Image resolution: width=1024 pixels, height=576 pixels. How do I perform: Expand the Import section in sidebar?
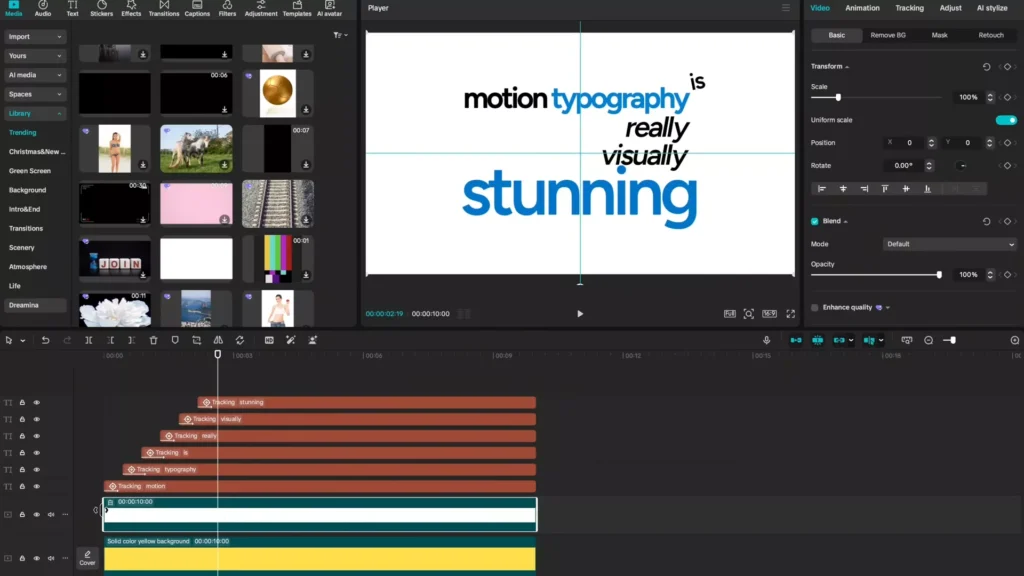point(34,37)
